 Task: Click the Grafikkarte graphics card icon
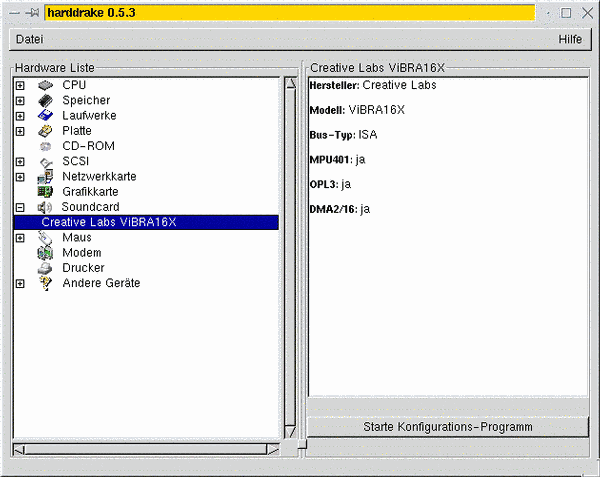[45, 191]
